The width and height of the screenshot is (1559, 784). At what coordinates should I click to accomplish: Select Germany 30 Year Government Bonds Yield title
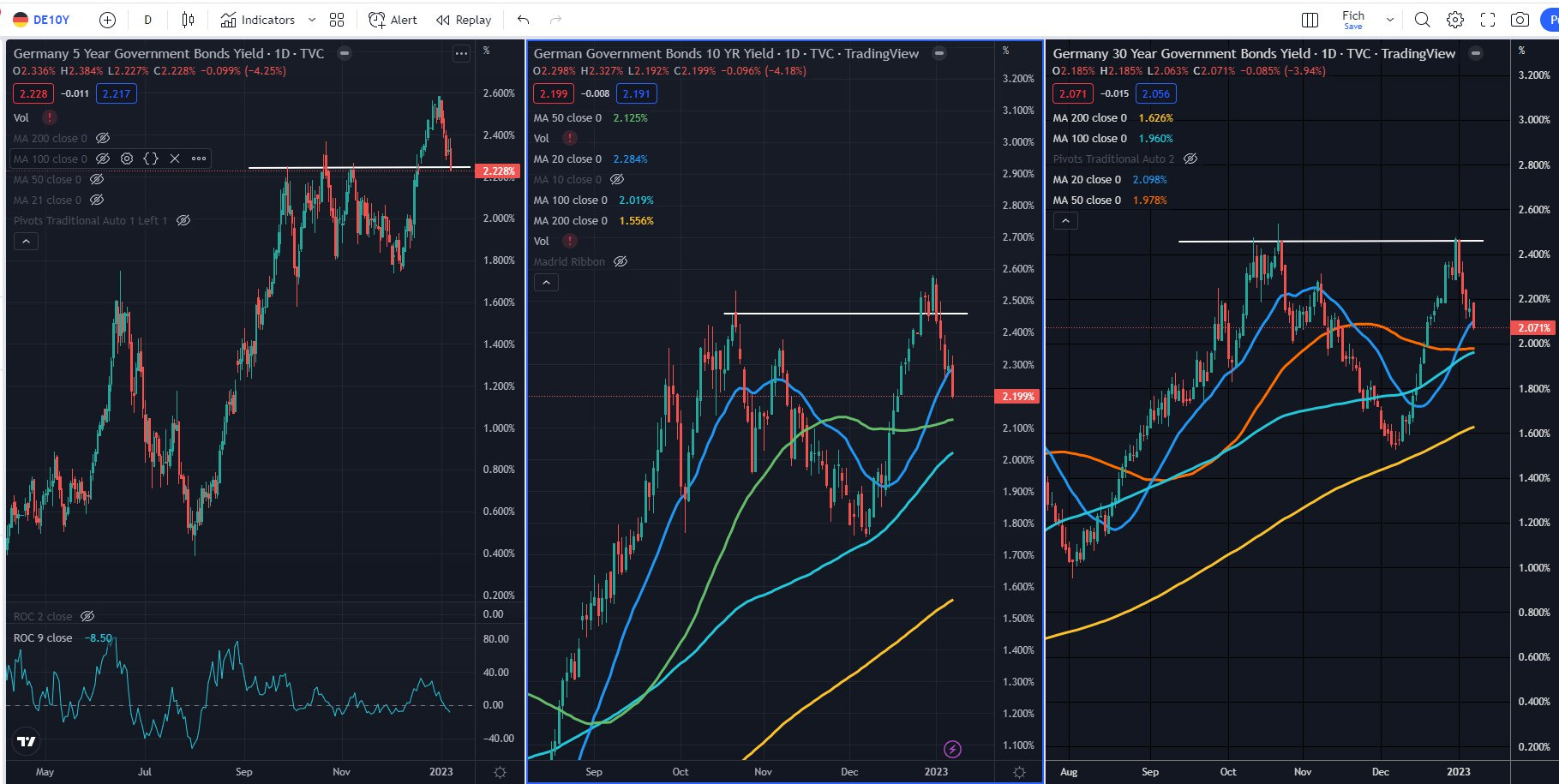(x=1184, y=53)
